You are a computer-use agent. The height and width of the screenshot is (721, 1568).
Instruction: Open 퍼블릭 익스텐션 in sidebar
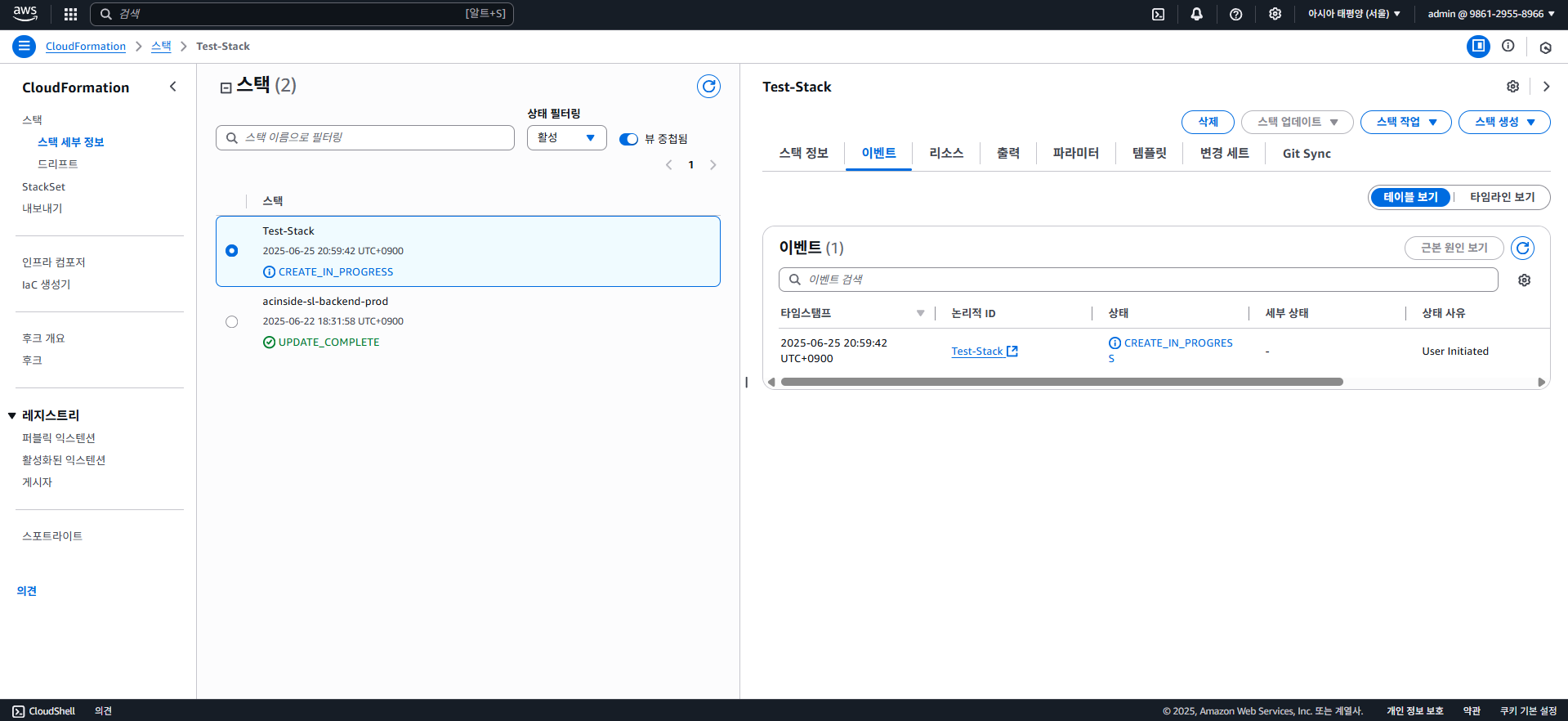click(x=59, y=438)
